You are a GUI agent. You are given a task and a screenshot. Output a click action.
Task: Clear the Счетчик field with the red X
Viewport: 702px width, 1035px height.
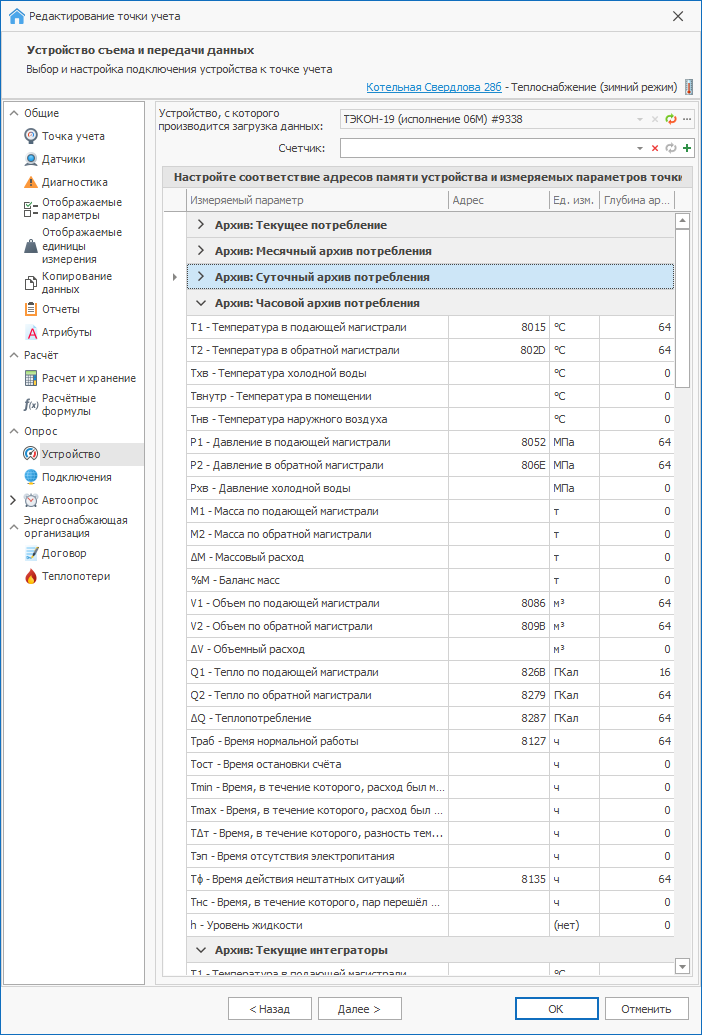click(x=655, y=148)
